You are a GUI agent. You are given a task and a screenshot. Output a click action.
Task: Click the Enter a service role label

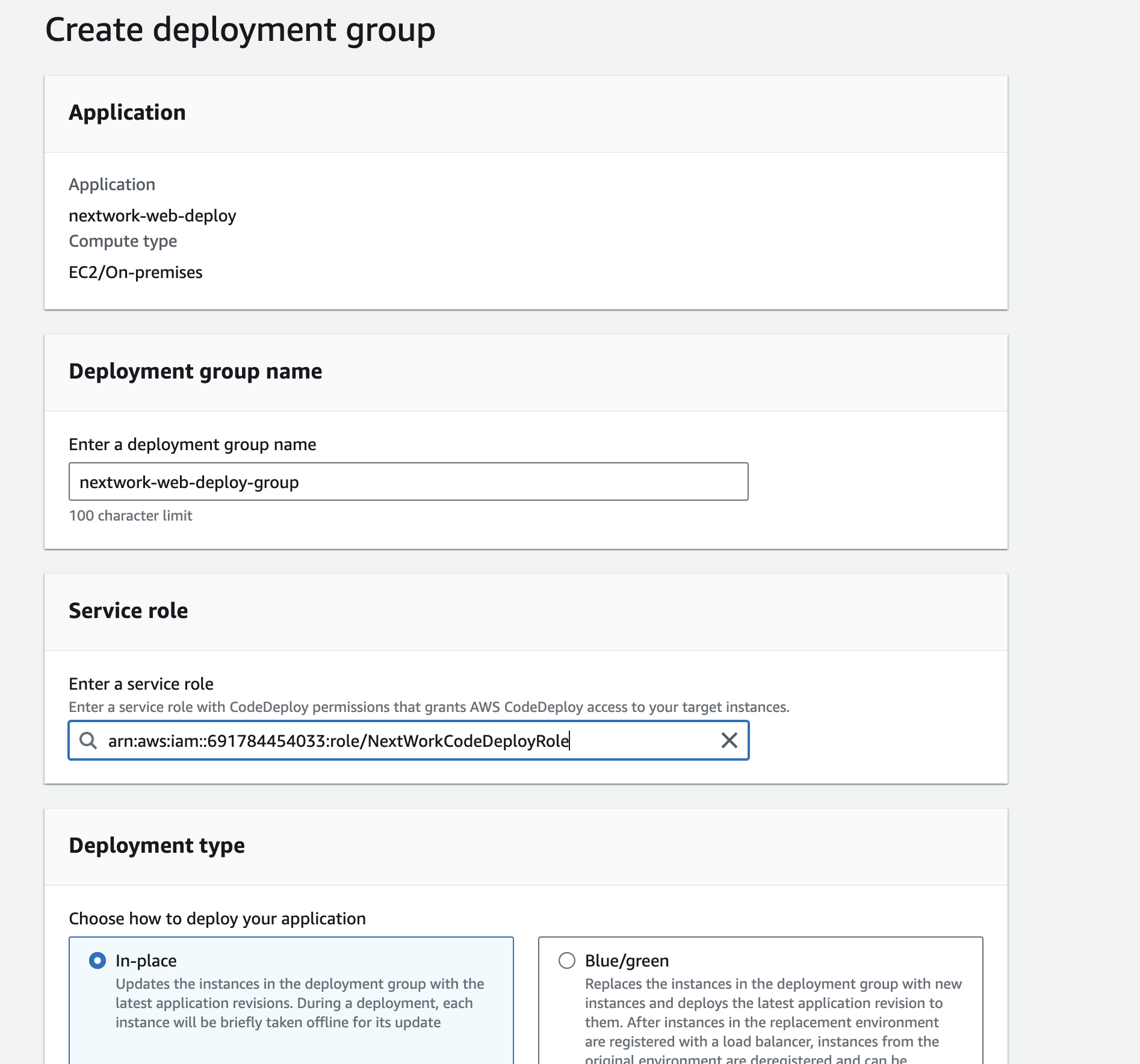(141, 684)
